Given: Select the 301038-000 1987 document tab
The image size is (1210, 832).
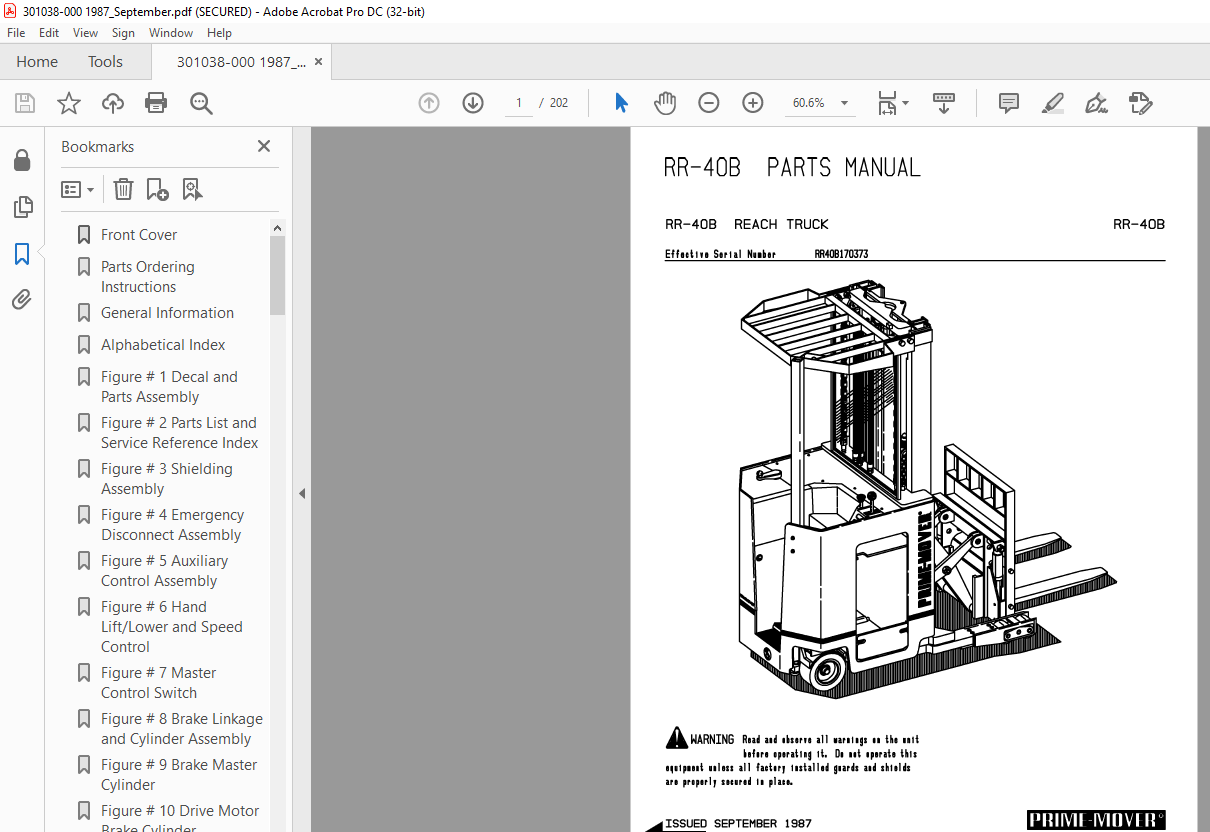Looking at the screenshot, I should pyautogui.click(x=241, y=62).
